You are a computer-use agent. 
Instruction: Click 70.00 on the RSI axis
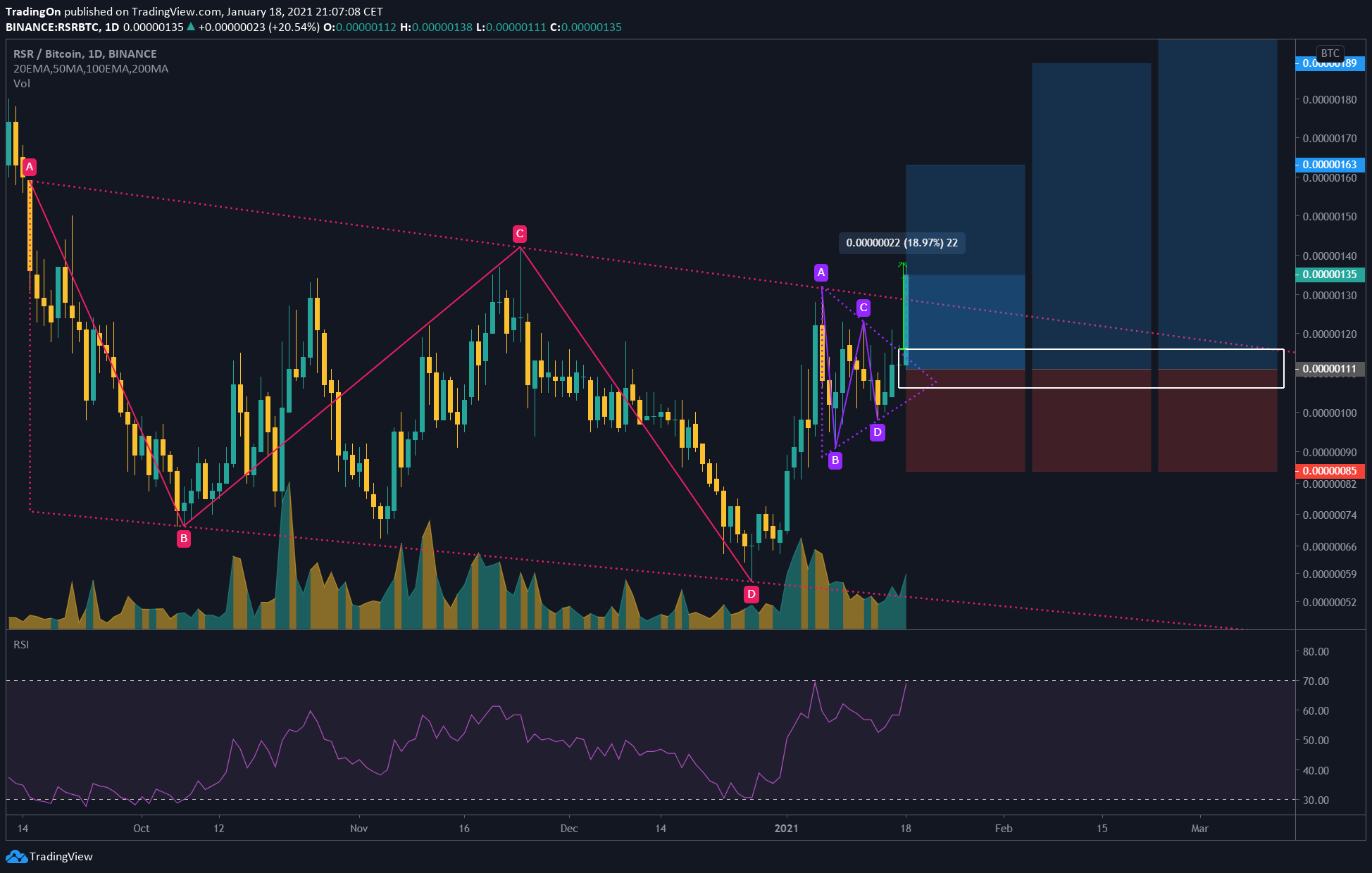coord(1316,682)
